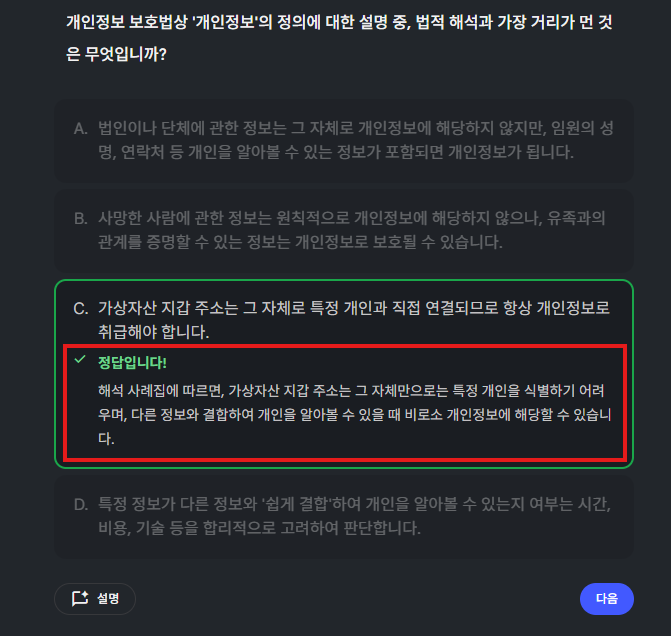The height and width of the screenshot is (636, 671).
Task: Select answer option D about '쉽게 결합' 판단
Action: pyautogui.click(x=344, y=516)
